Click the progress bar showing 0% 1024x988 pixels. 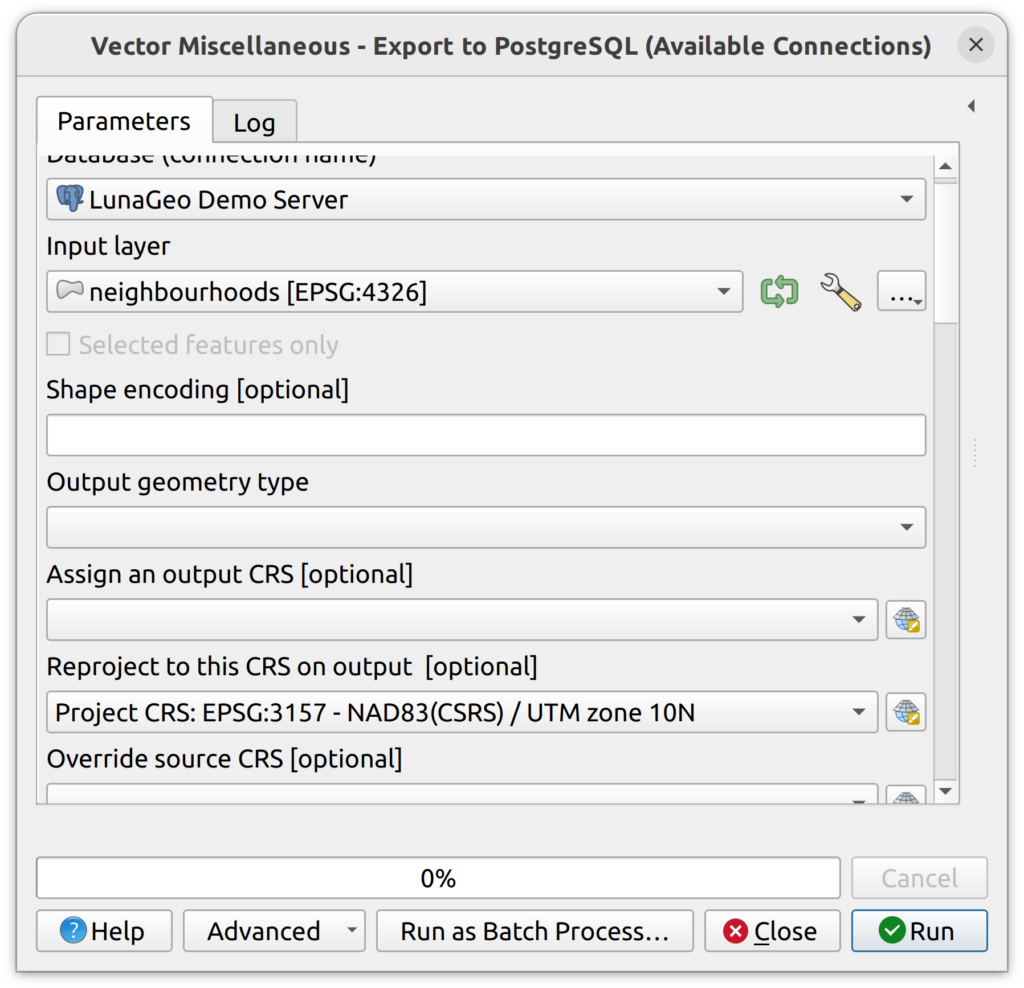click(x=438, y=878)
